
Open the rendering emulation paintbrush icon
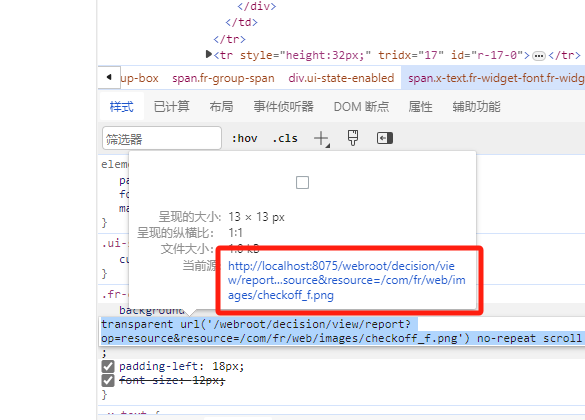[x=353, y=138]
